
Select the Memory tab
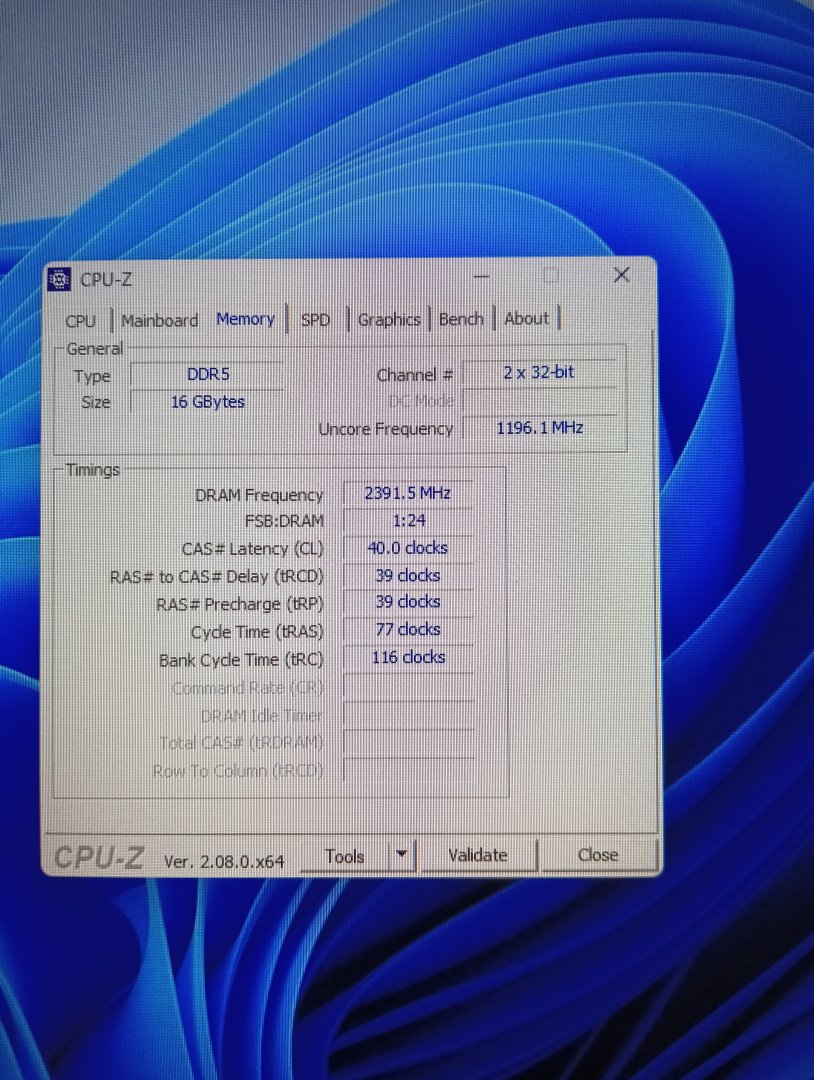point(245,319)
